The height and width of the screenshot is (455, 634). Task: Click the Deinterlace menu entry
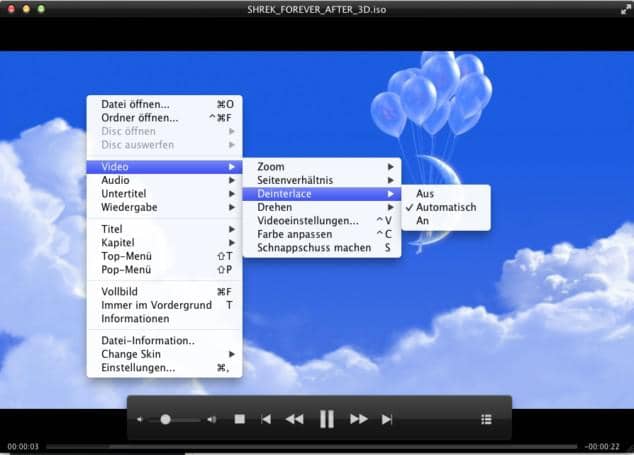[x=322, y=194]
